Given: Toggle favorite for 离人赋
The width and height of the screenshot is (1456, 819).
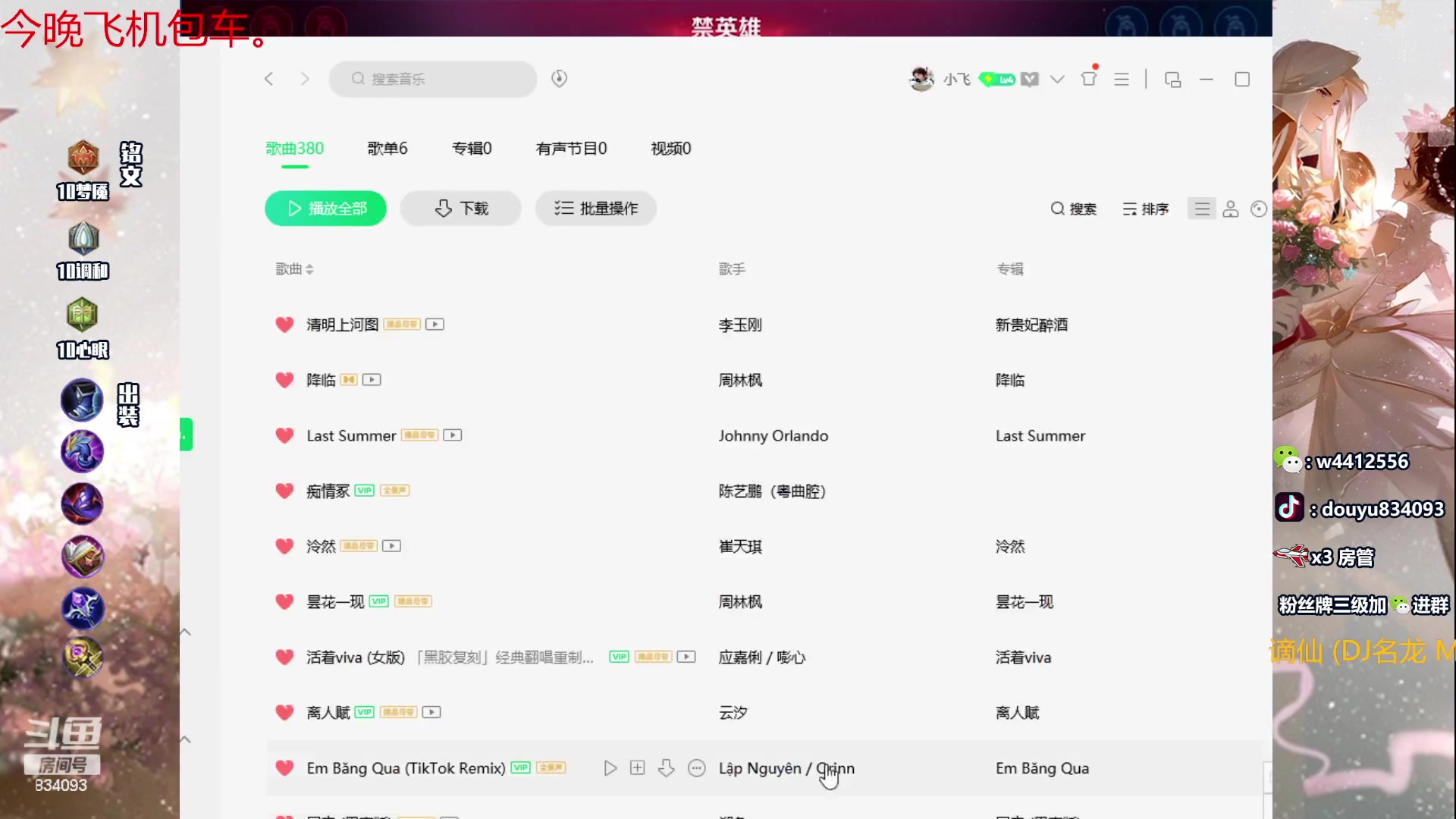Looking at the screenshot, I should 284,712.
